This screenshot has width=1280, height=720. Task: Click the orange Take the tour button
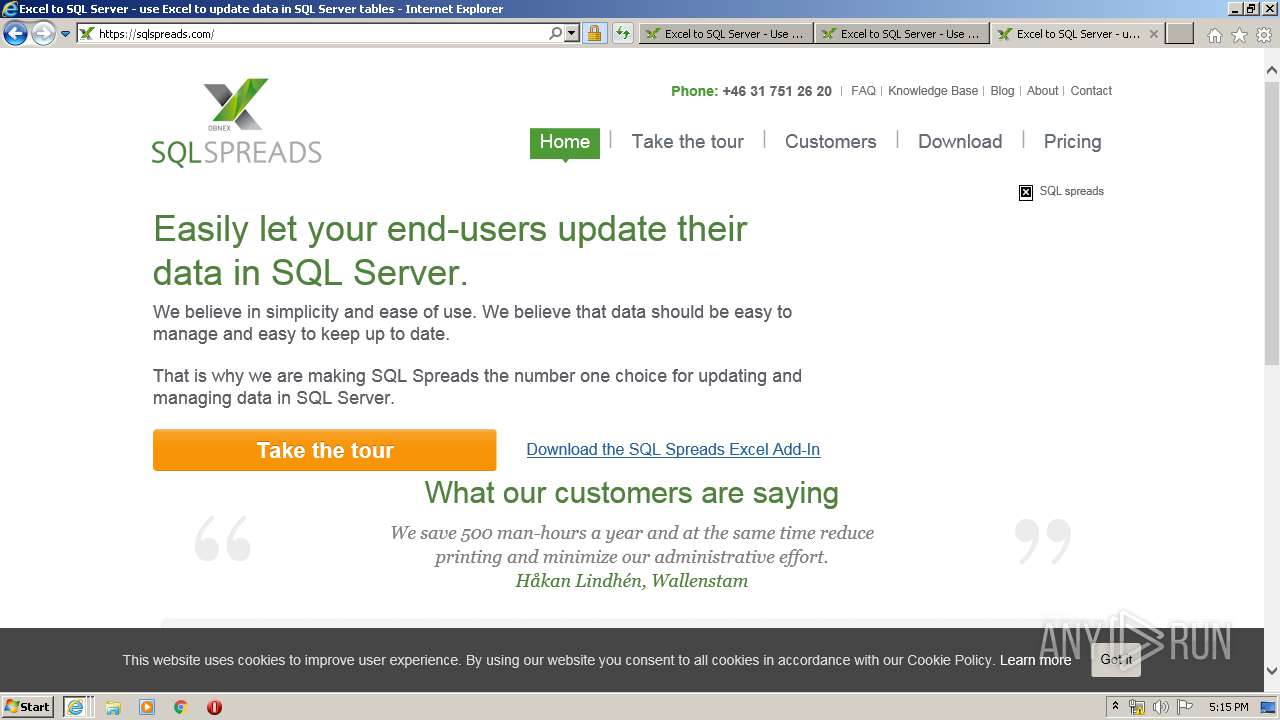pos(324,450)
